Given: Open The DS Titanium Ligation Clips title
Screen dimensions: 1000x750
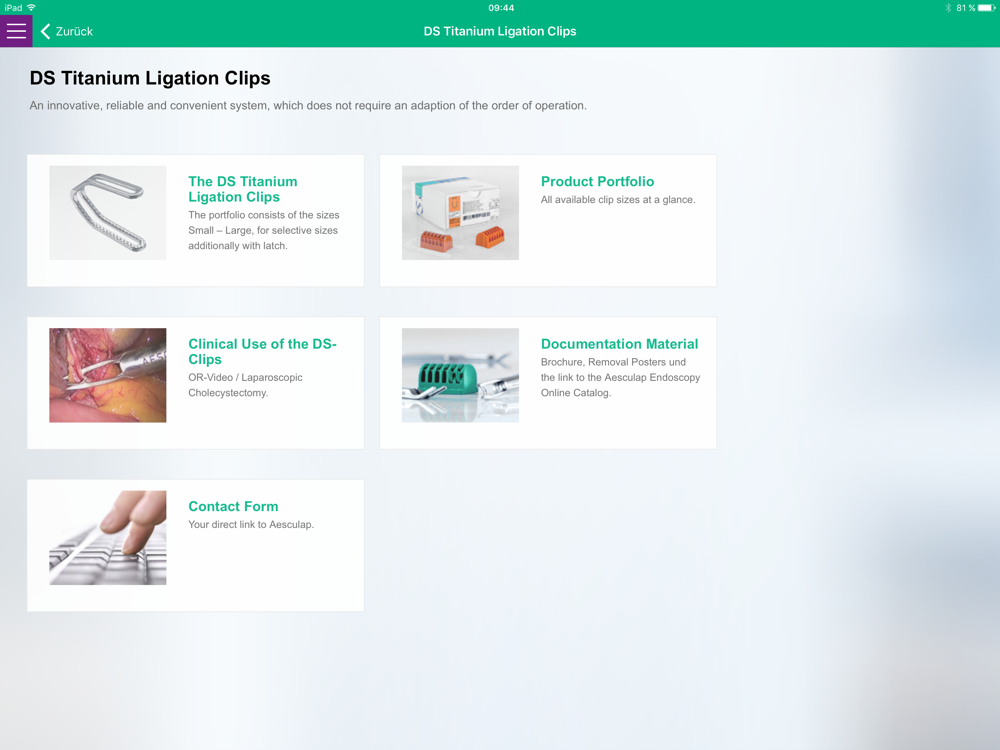Looking at the screenshot, I should coord(243,189).
